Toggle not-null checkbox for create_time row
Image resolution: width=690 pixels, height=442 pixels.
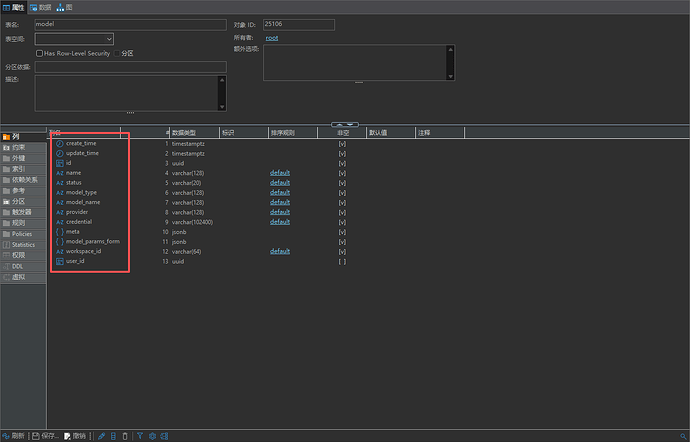pos(342,144)
